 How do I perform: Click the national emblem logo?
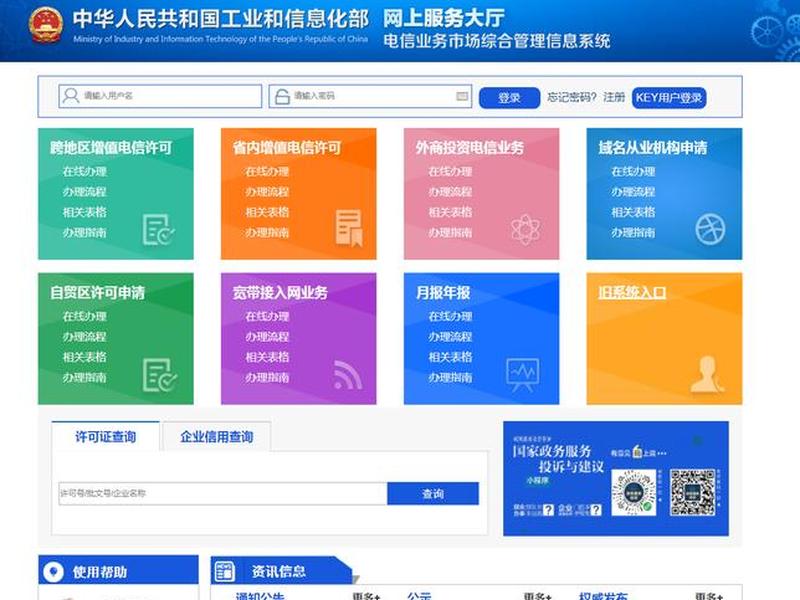[x=46, y=25]
